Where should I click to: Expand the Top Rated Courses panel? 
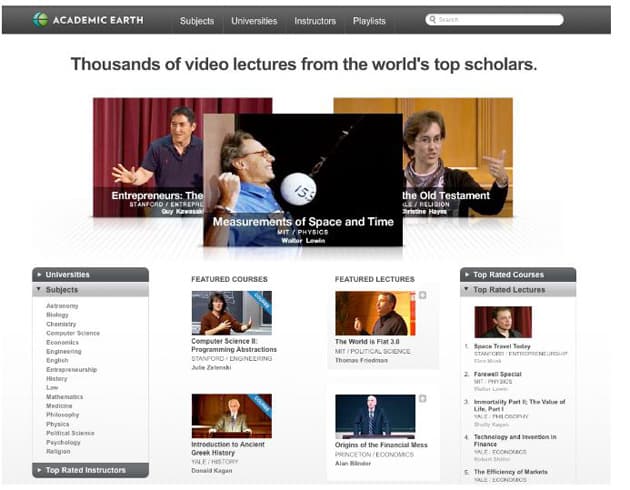pos(517,274)
